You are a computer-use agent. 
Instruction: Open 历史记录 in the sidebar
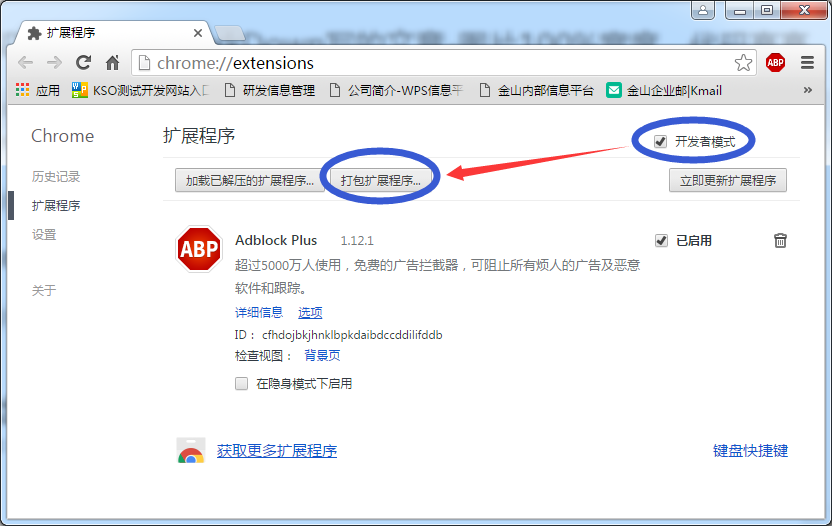click(56, 177)
